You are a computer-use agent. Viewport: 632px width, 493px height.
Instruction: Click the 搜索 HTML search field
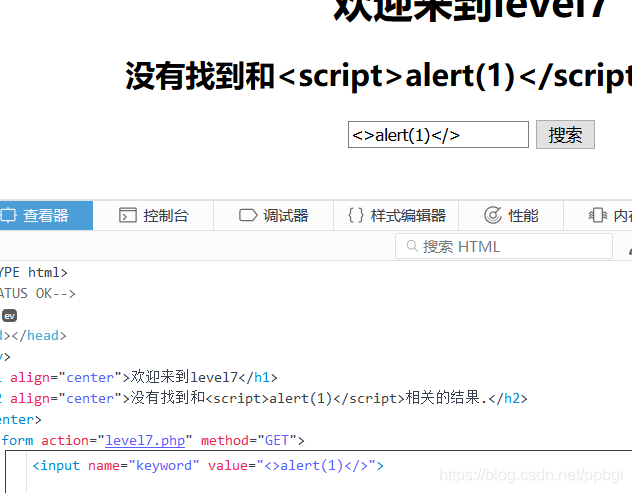point(504,246)
